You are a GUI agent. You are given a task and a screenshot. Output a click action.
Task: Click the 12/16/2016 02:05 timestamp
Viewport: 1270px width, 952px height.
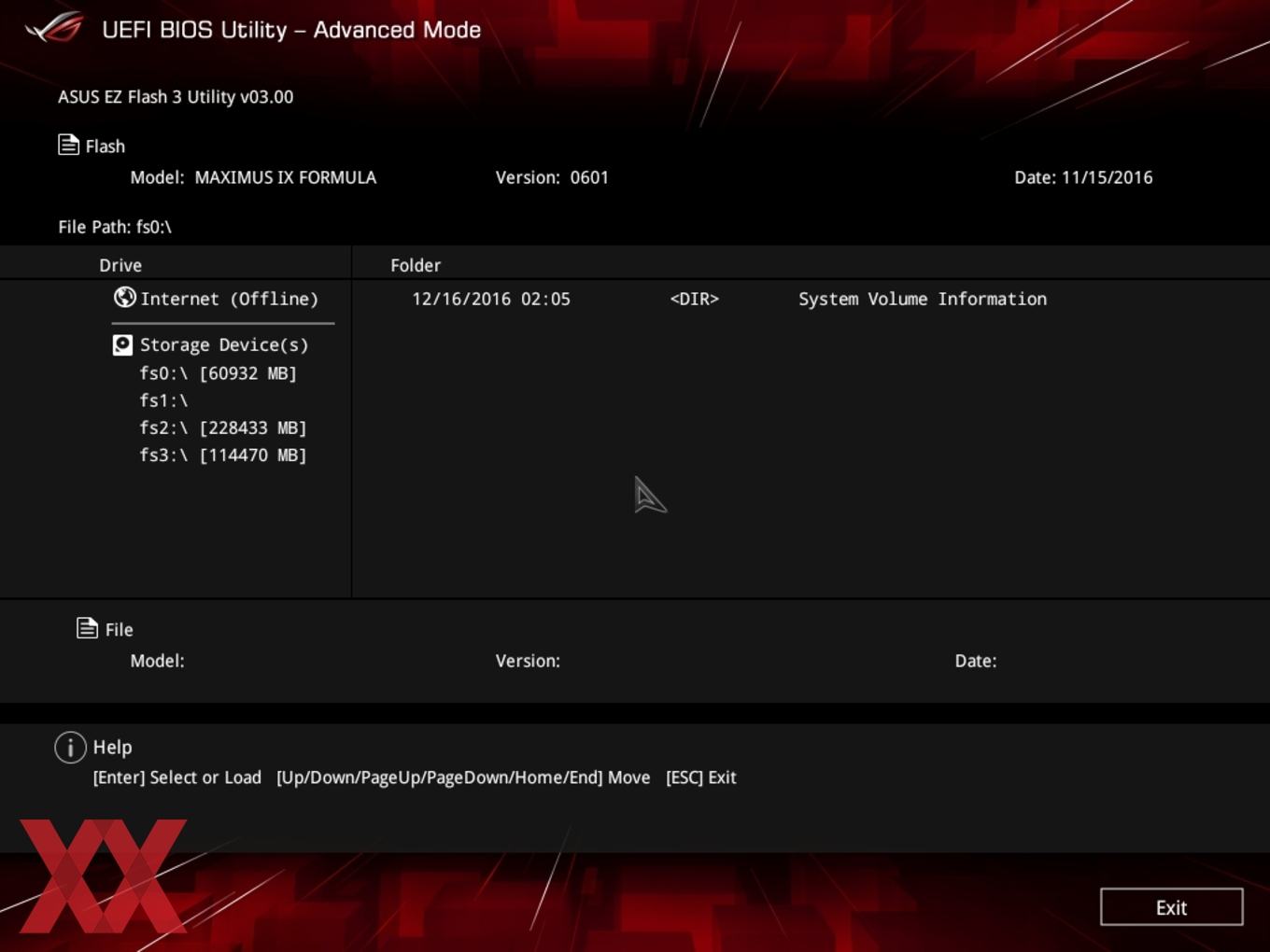(x=491, y=299)
